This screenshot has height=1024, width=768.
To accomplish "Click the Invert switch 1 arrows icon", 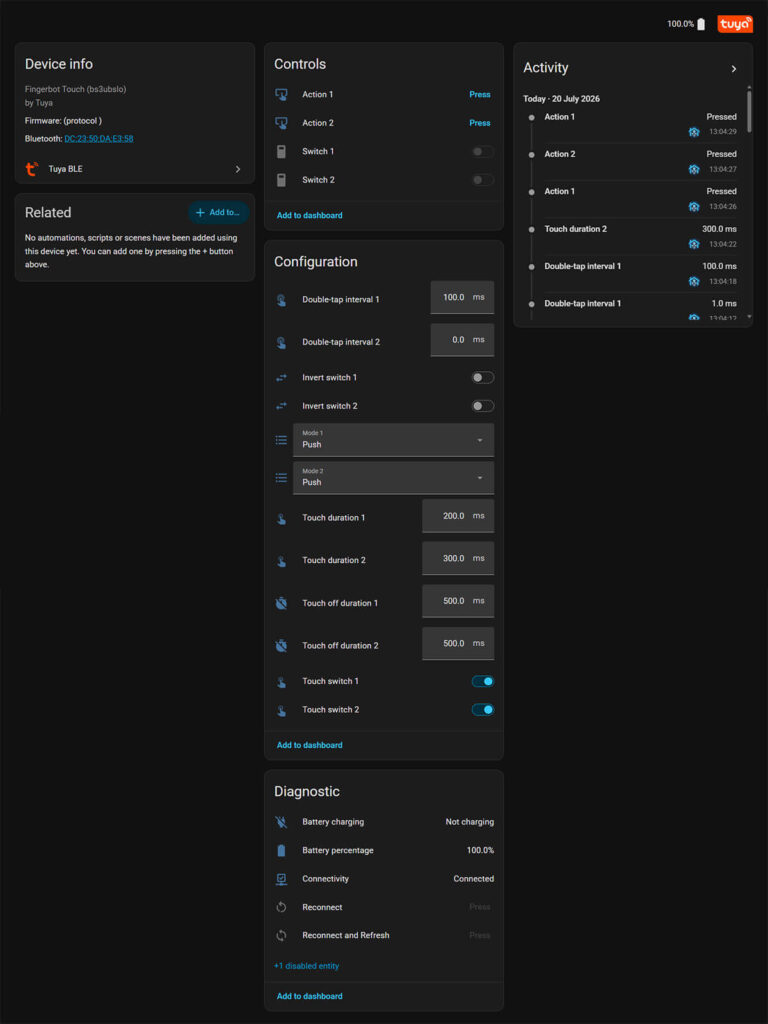I will tap(281, 377).
